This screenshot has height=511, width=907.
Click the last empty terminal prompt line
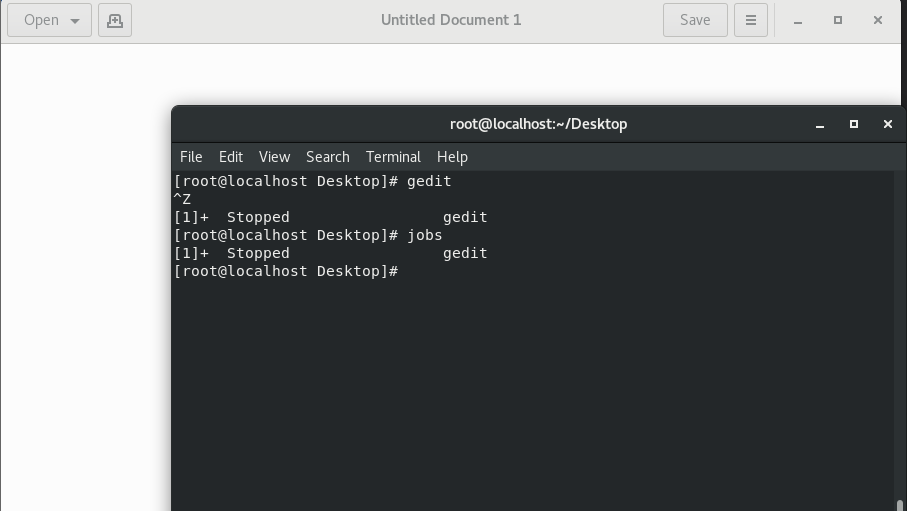point(286,271)
